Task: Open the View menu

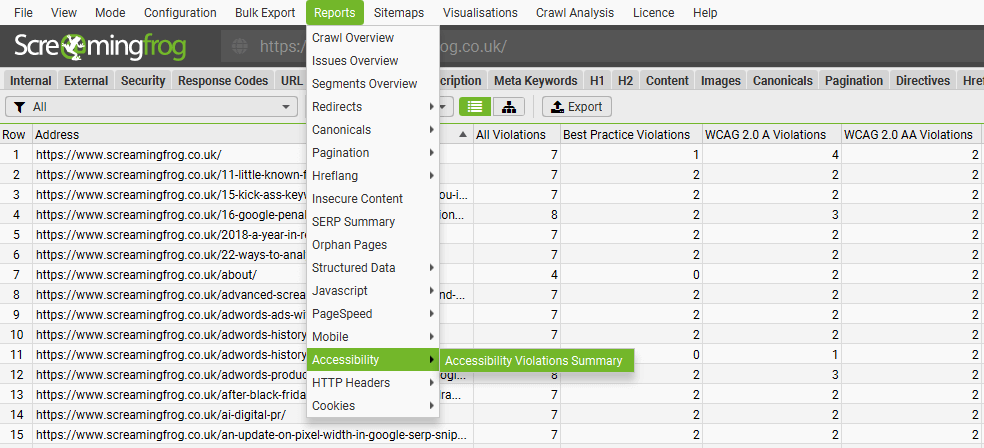Action: 63,13
